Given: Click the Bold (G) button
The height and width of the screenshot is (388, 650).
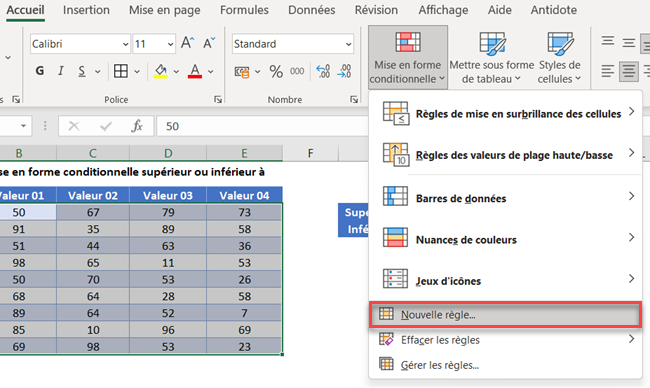Looking at the screenshot, I should coord(40,71).
